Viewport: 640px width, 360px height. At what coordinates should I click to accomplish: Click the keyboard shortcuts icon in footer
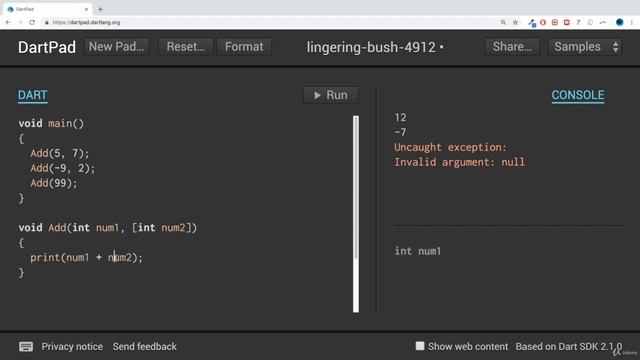point(26,347)
